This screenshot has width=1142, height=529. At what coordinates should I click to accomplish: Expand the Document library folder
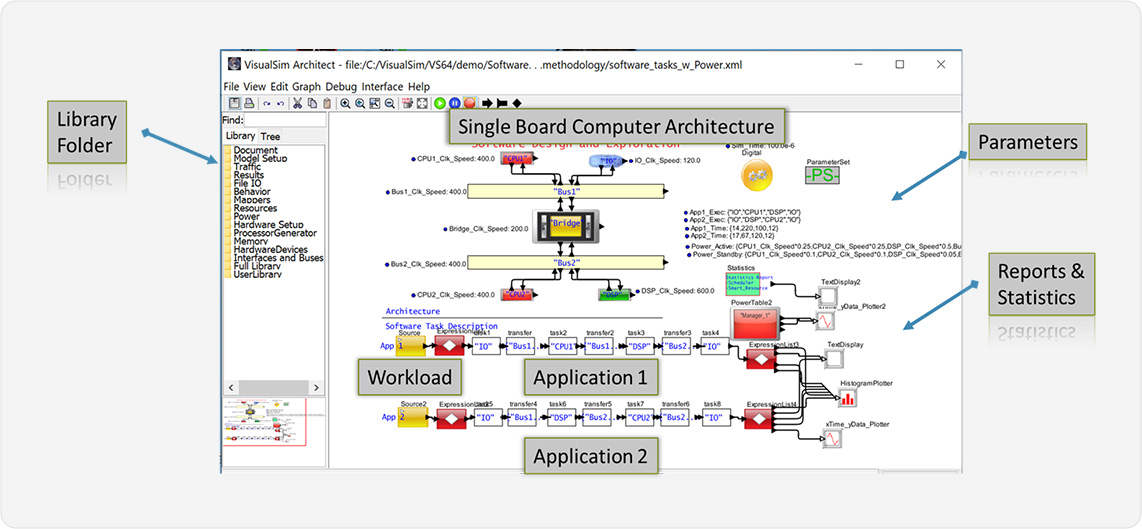[x=251, y=150]
